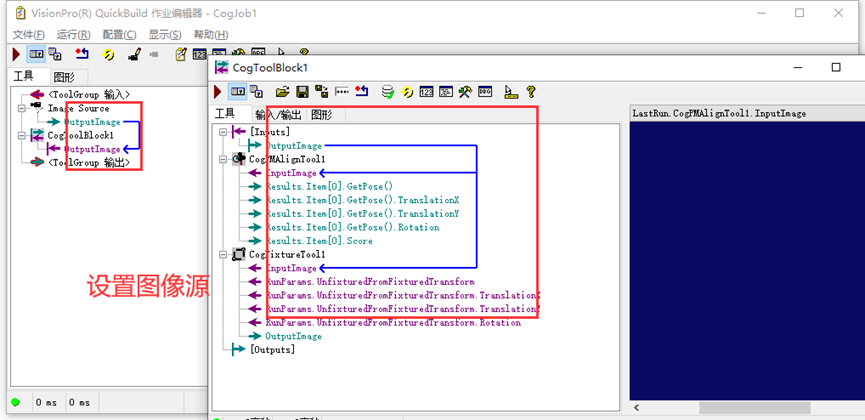
Task: Select Results.Item[0].GetPose().TranslationY terminal
Action: 362,214
